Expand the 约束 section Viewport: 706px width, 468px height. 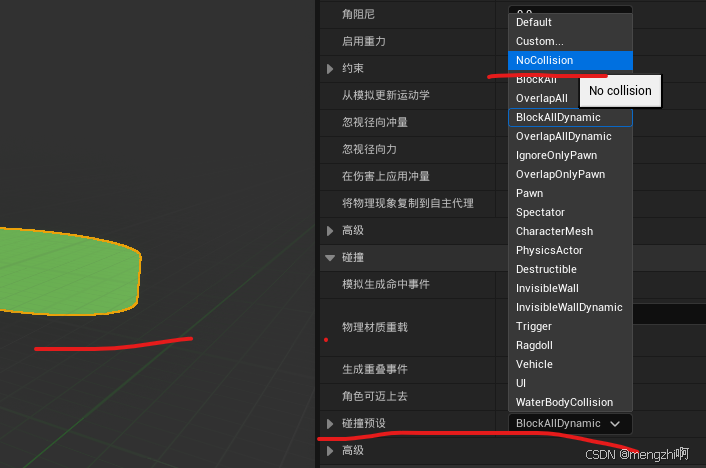(330, 68)
